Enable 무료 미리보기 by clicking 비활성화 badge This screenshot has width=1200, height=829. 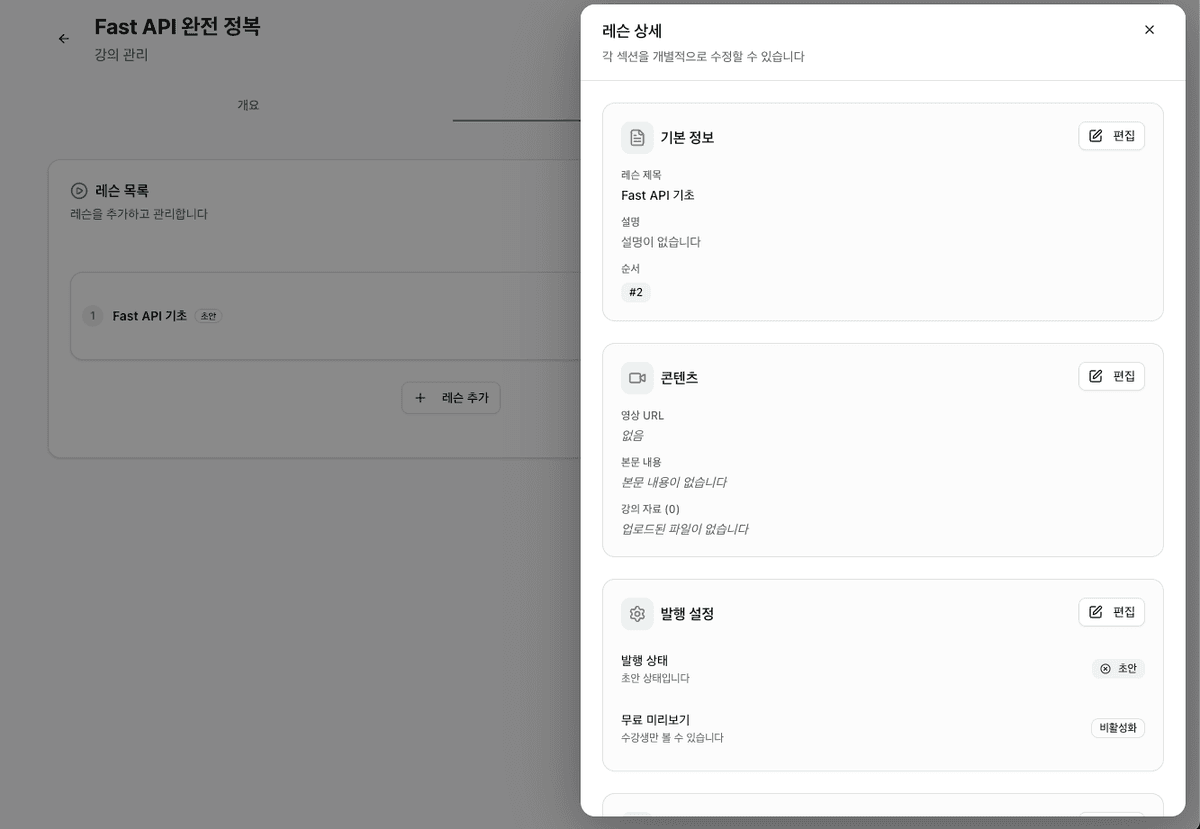point(1117,728)
